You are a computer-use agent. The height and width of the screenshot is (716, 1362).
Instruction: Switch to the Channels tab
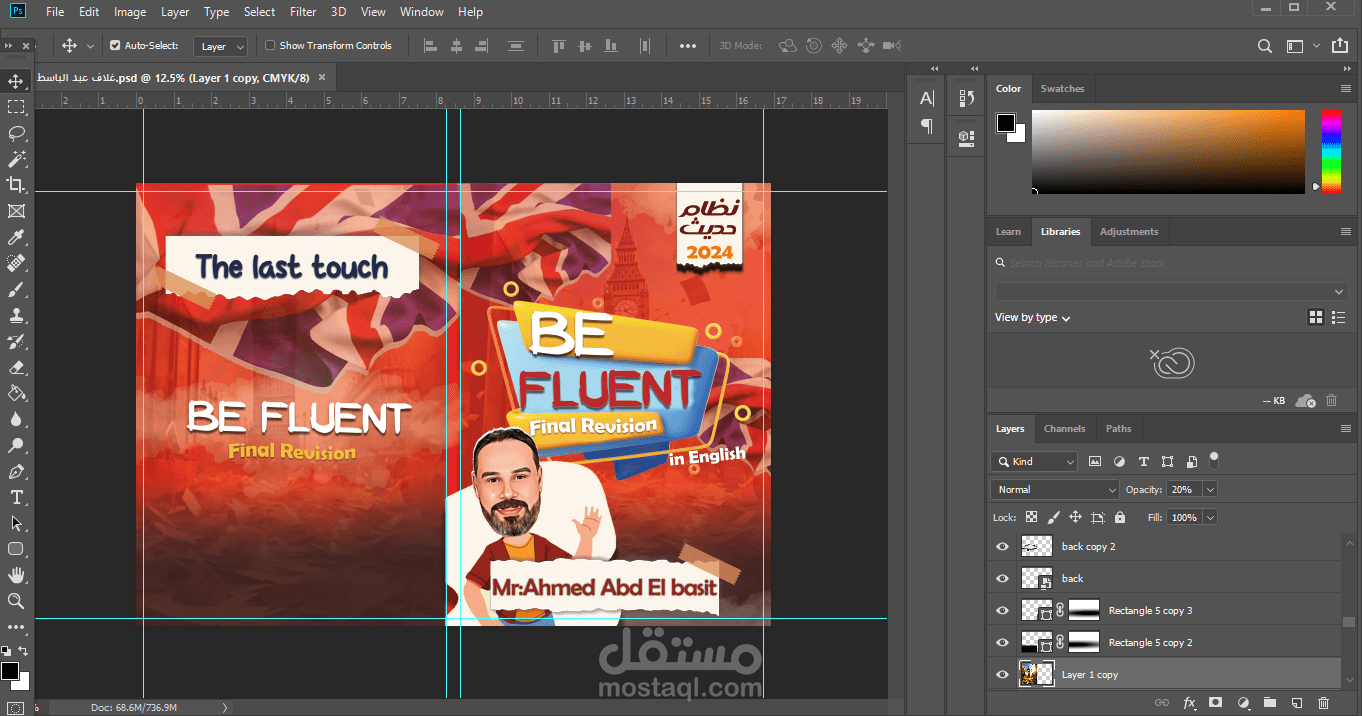(1064, 429)
